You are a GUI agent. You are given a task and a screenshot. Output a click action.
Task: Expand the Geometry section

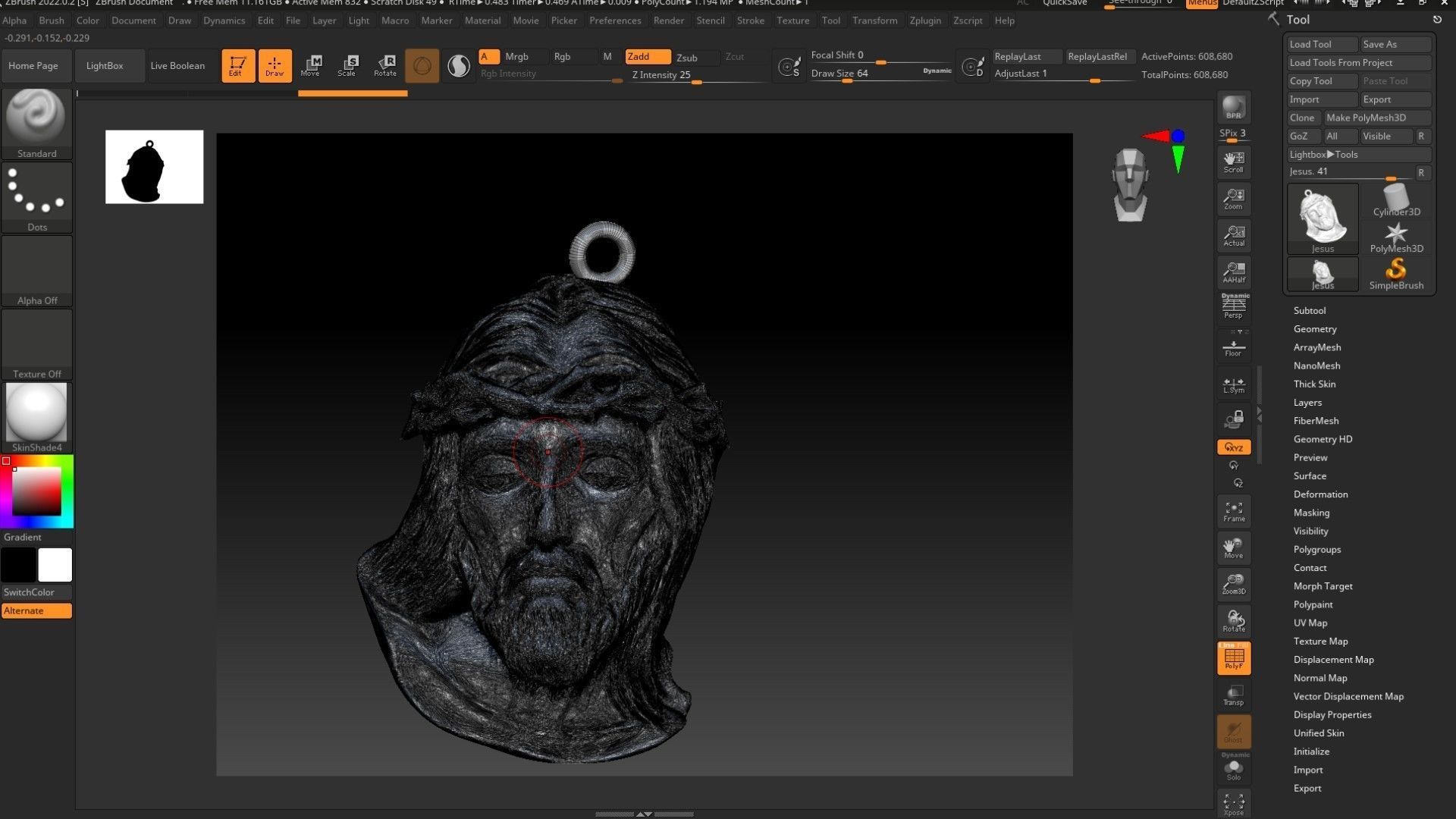click(x=1315, y=328)
